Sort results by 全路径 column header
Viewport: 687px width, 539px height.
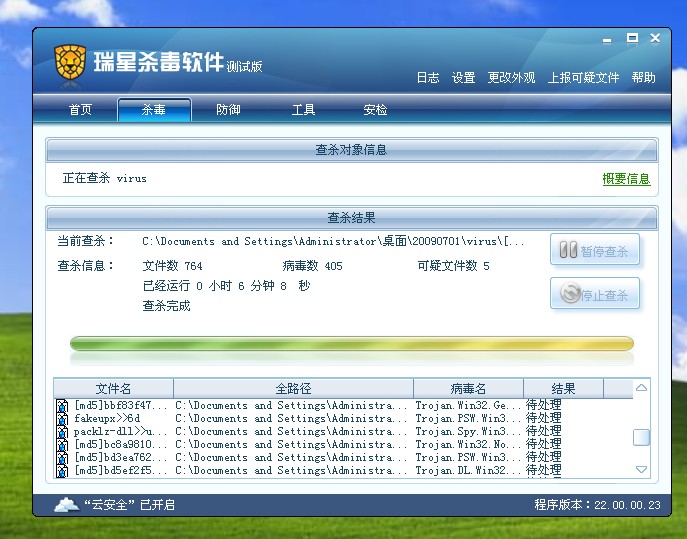click(x=294, y=389)
